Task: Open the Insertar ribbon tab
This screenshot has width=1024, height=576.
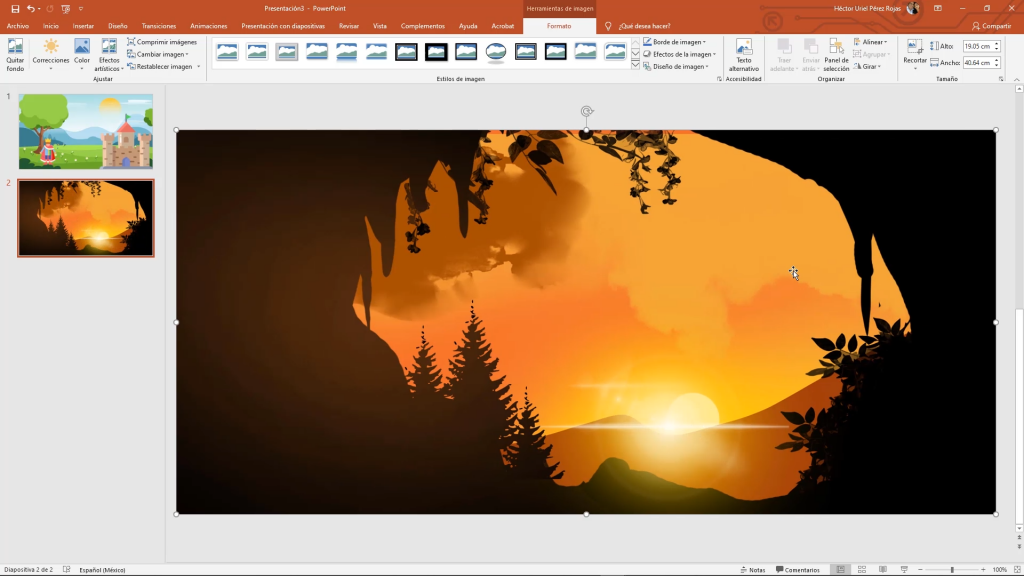Action: 83,26
